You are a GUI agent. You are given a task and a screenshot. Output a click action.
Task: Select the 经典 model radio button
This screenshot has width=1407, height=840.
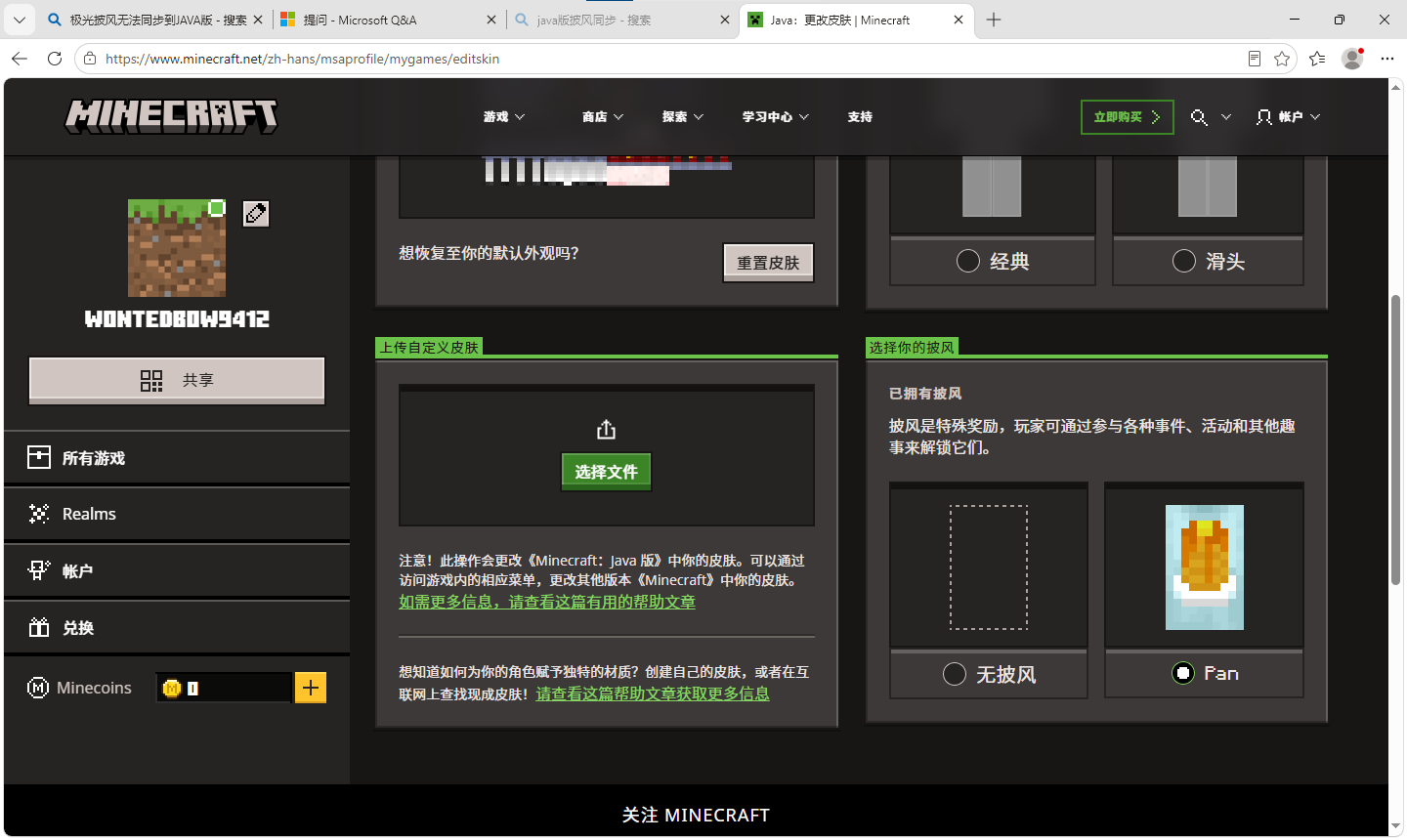[968, 261]
